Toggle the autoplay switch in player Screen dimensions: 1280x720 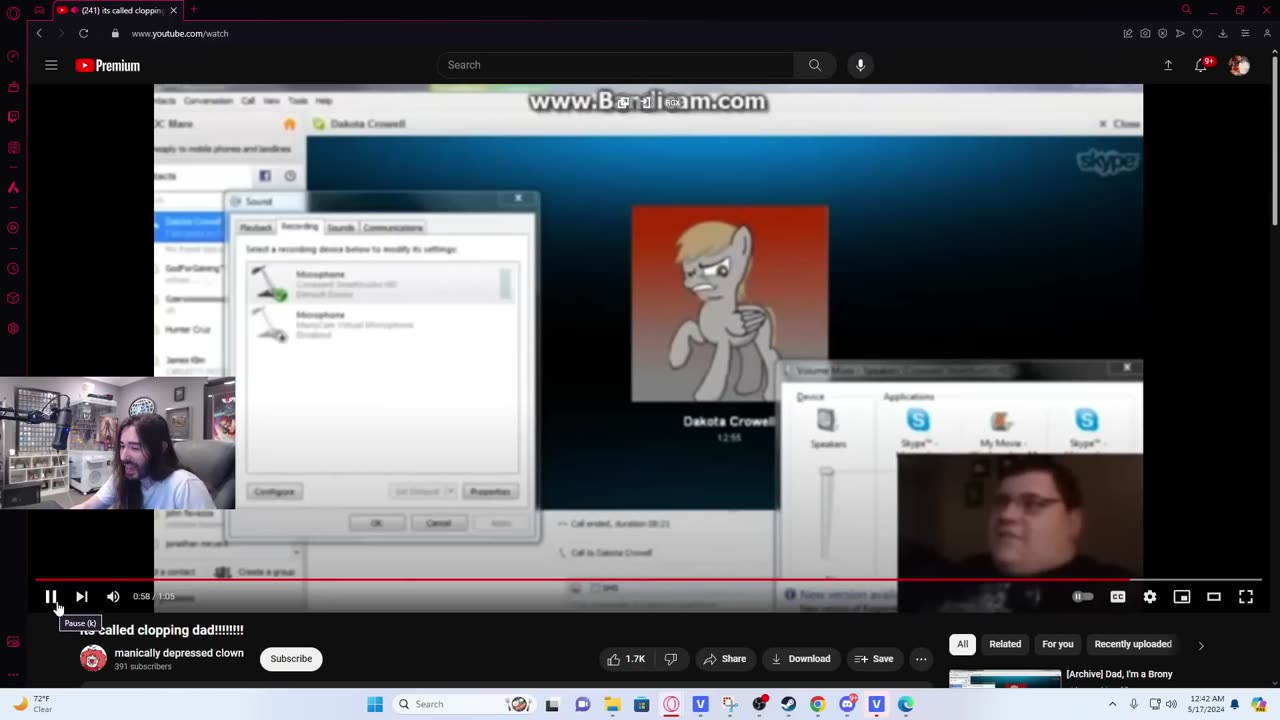click(x=1083, y=597)
